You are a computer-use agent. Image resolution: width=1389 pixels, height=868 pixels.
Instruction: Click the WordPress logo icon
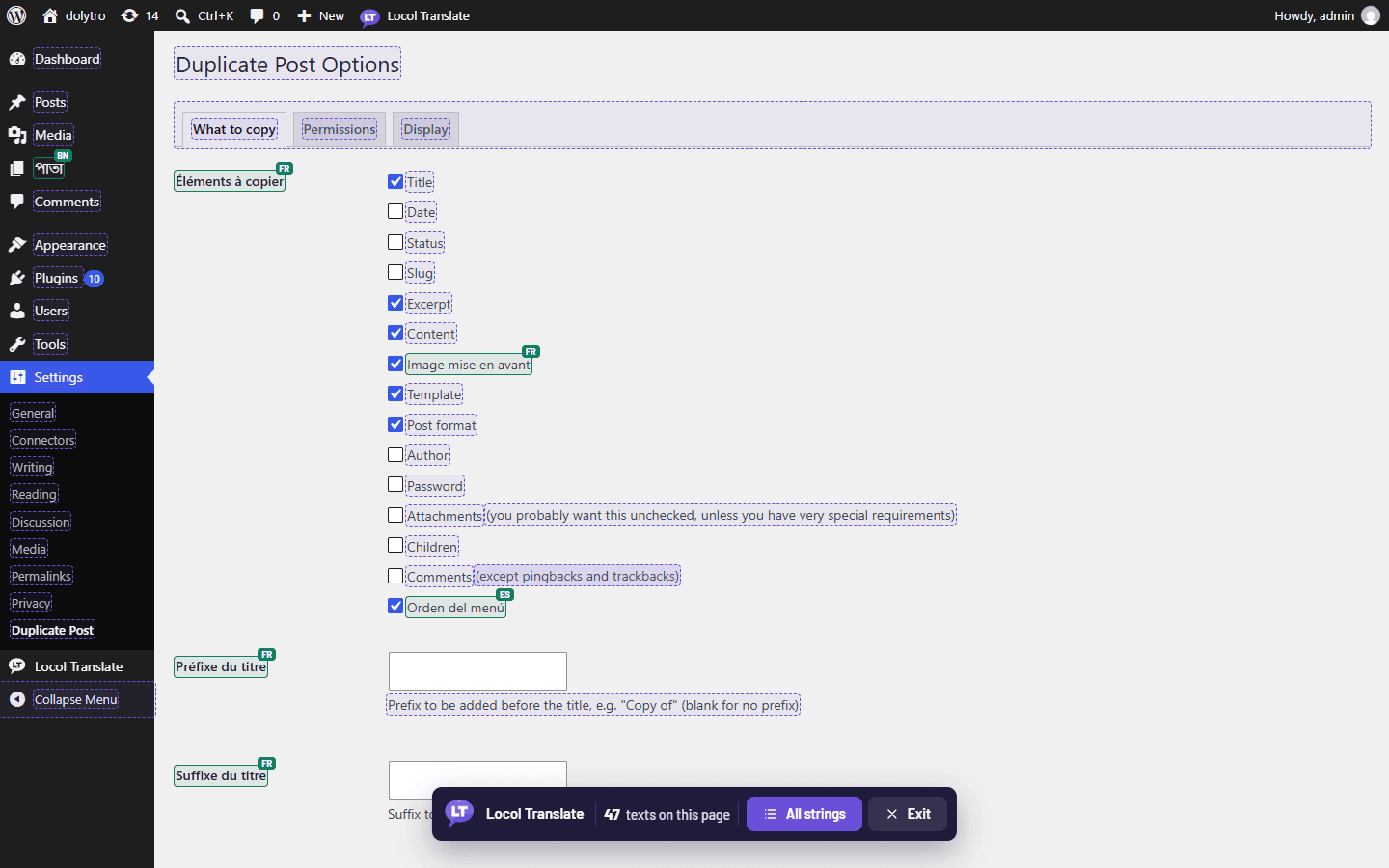(16, 15)
